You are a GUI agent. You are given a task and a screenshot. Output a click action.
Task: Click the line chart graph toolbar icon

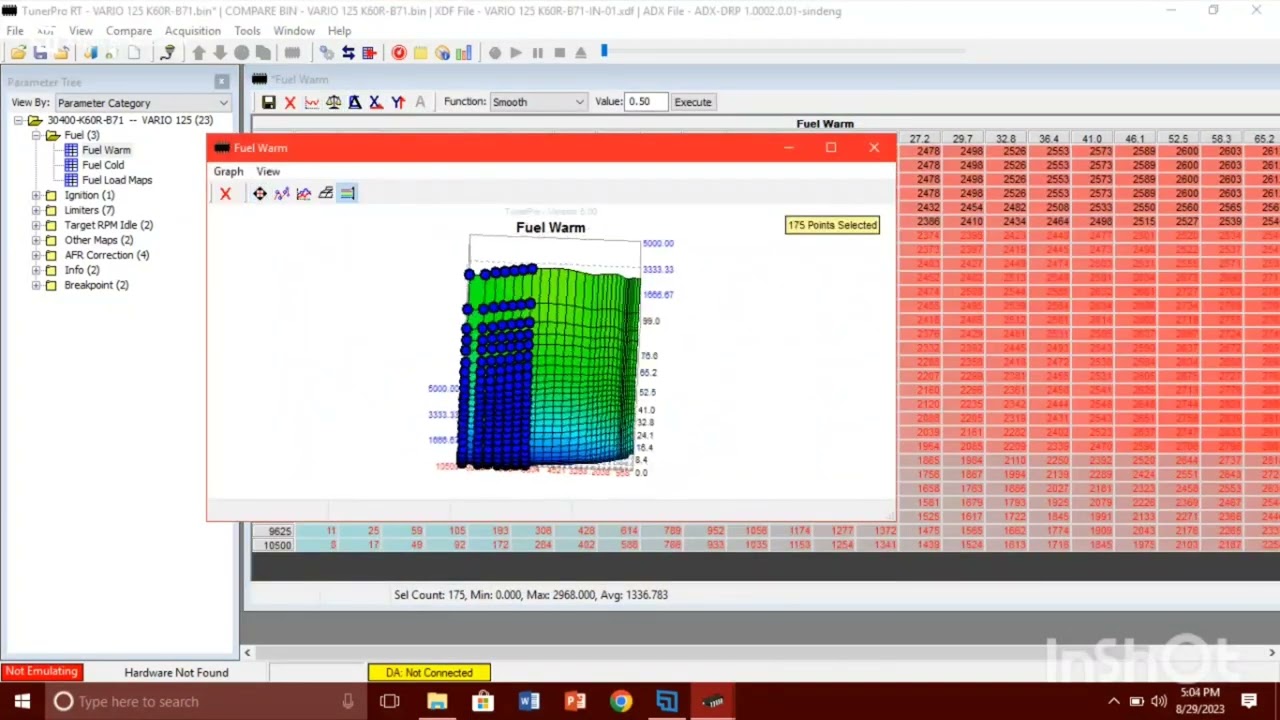tap(304, 193)
